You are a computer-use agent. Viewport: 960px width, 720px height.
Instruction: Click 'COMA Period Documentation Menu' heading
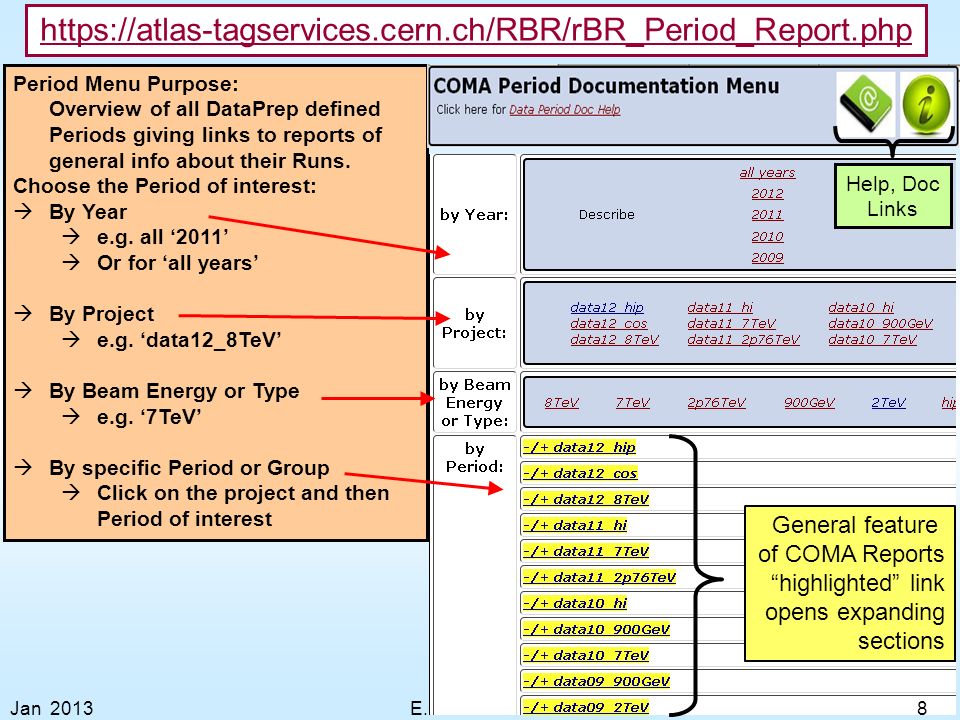pyautogui.click(x=606, y=86)
